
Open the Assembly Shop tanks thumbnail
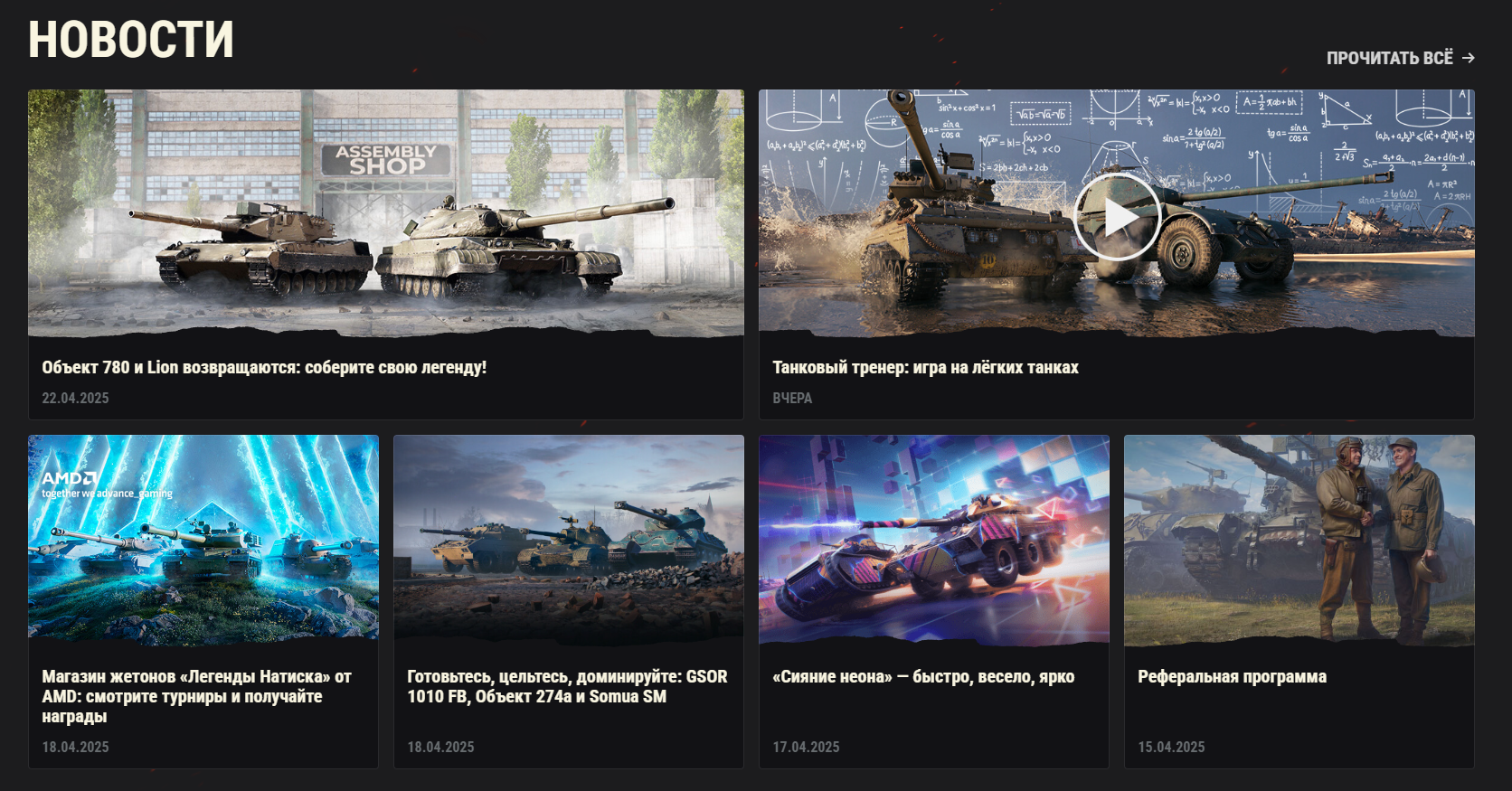[x=386, y=213]
